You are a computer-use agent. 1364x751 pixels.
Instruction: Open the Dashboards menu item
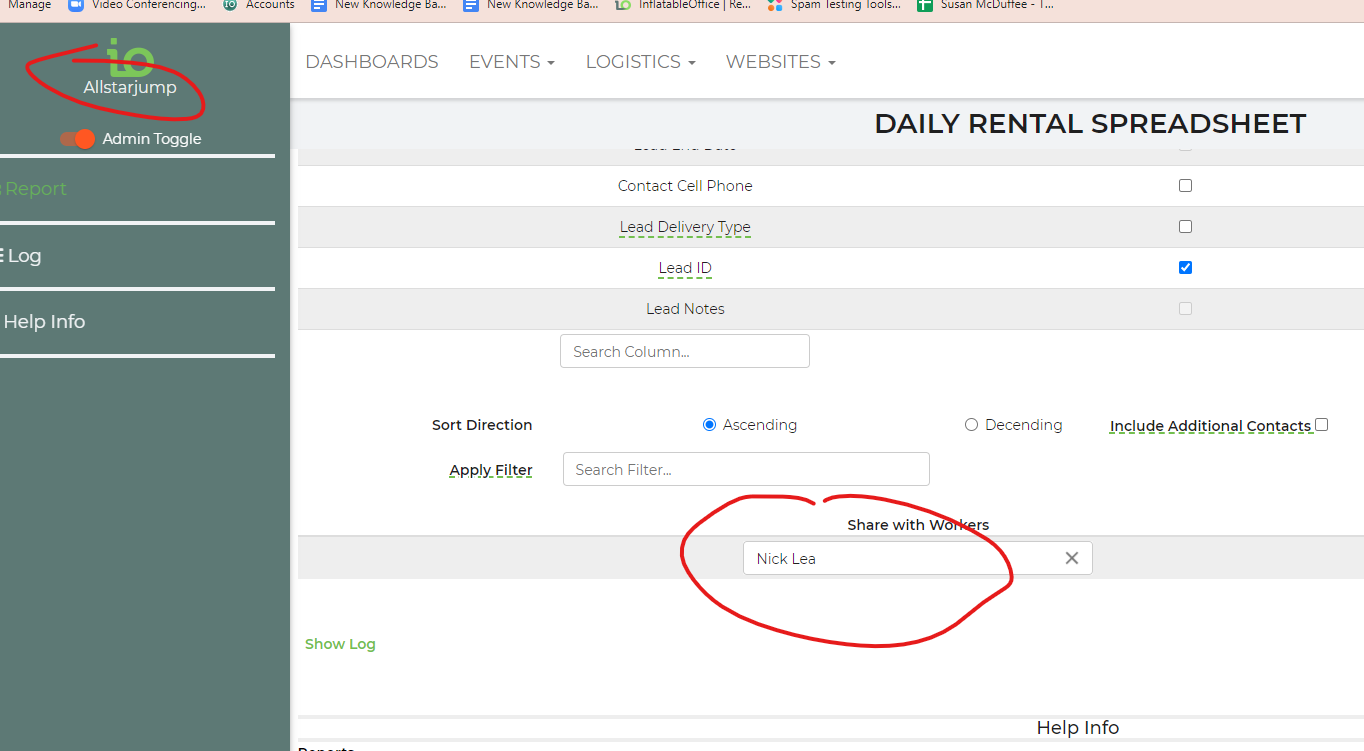point(372,62)
